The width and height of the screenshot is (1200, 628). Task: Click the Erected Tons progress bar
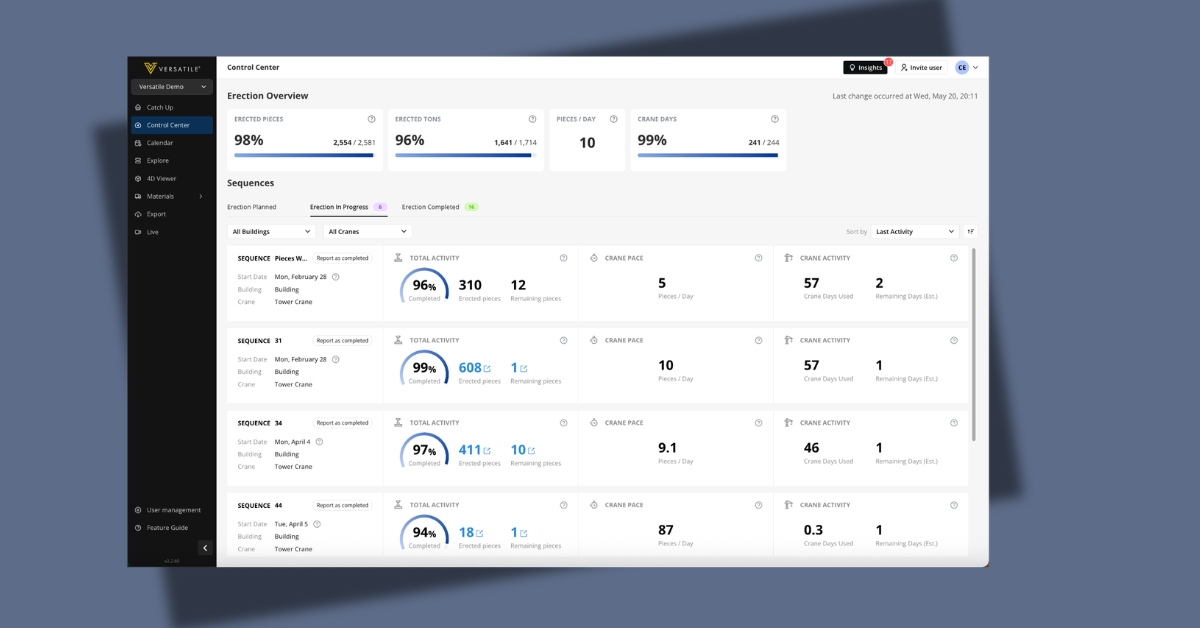click(466, 155)
